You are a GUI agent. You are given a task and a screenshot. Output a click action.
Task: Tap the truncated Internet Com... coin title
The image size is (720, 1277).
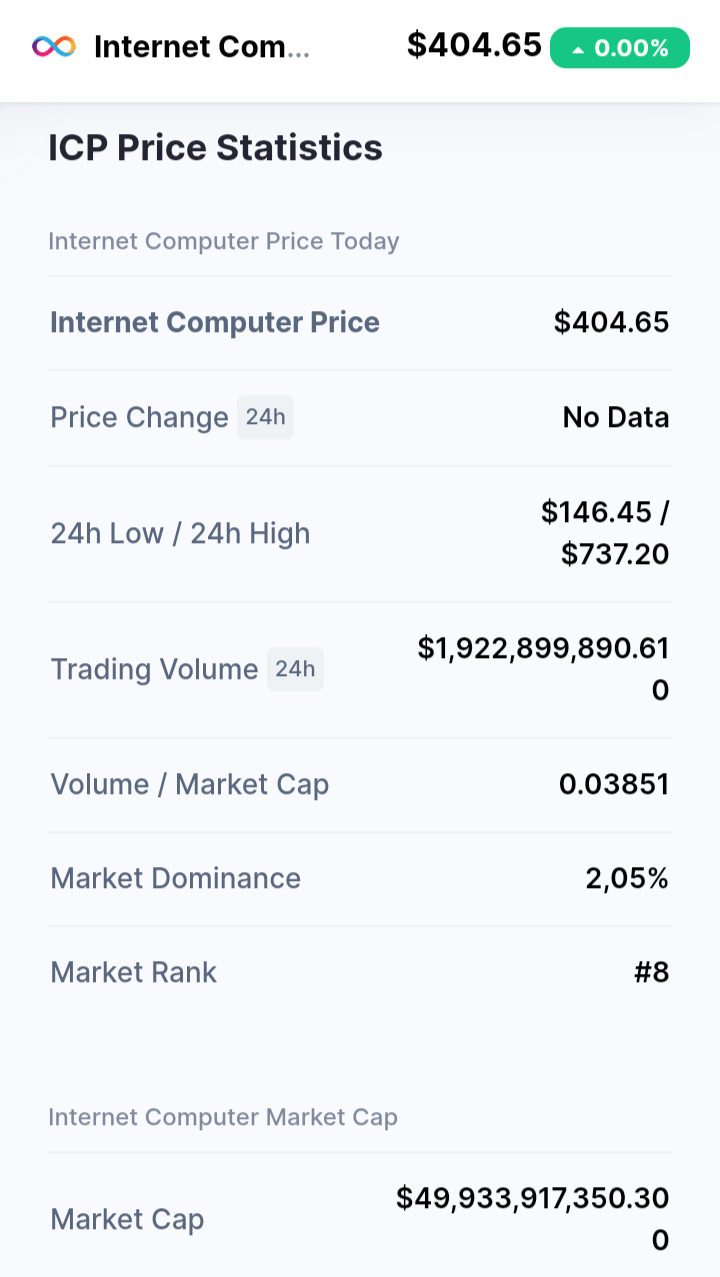[x=202, y=47]
